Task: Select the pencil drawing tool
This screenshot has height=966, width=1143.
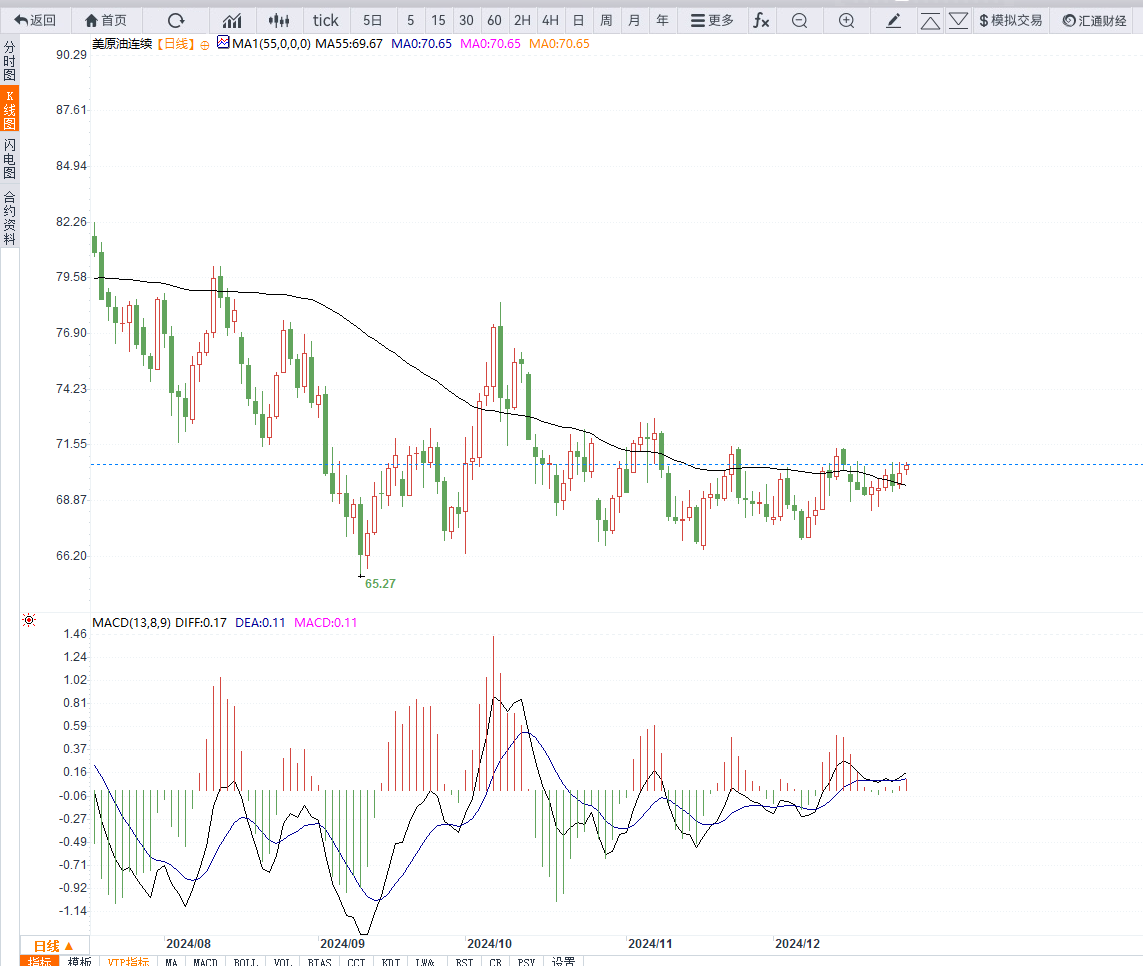Action: [x=894, y=20]
